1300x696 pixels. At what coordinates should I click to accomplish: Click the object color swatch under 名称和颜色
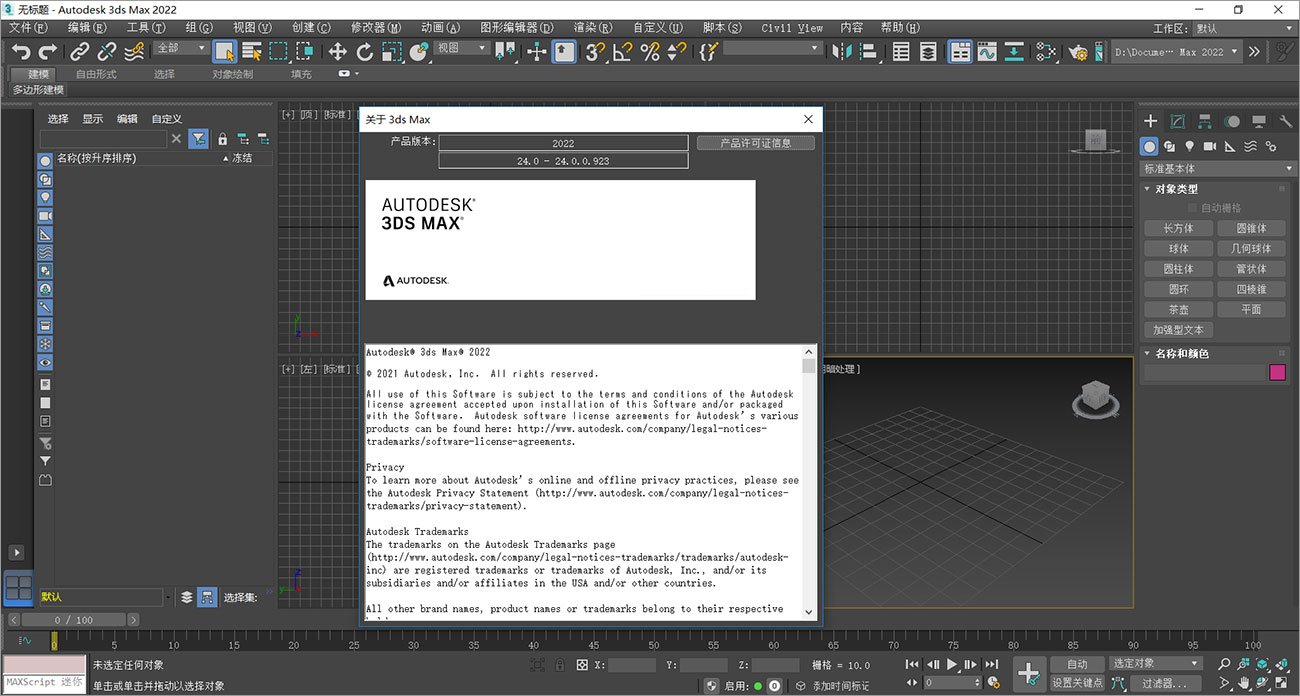pos(1277,372)
